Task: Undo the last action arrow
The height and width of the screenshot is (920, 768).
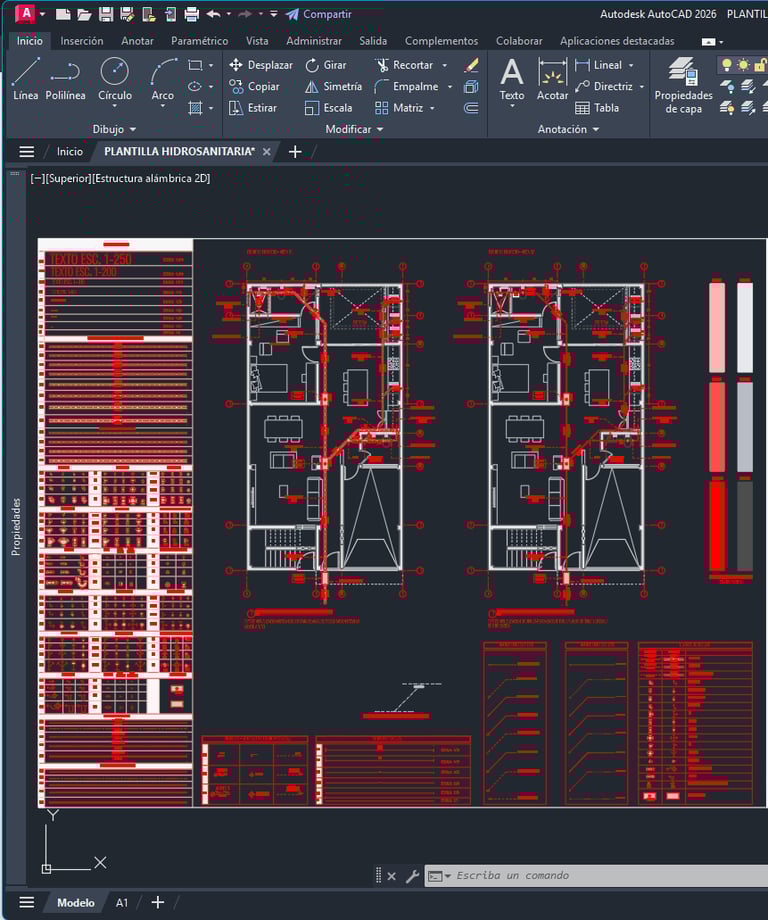Action: coord(214,14)
